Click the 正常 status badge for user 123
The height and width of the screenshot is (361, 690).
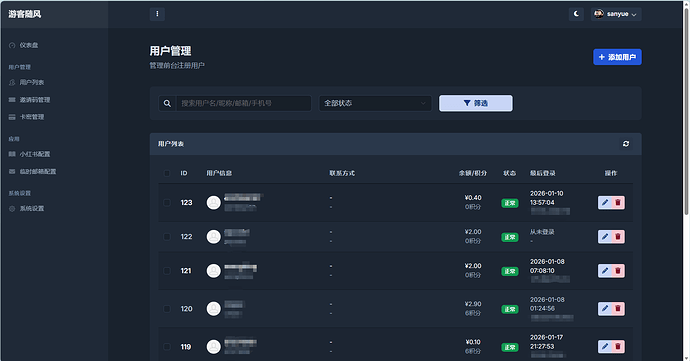[x=510, y=203]
